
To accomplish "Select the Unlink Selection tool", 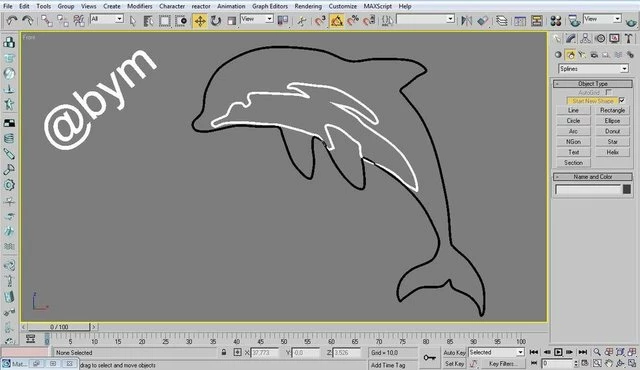I will [63, 20].
